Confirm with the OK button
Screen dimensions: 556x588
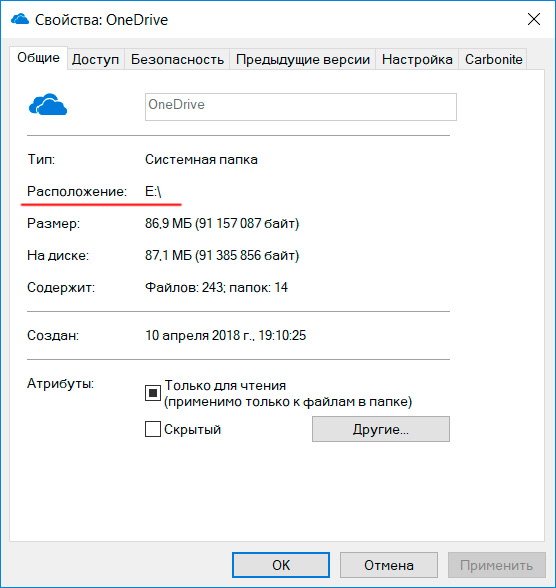click(x=281, y=565)
